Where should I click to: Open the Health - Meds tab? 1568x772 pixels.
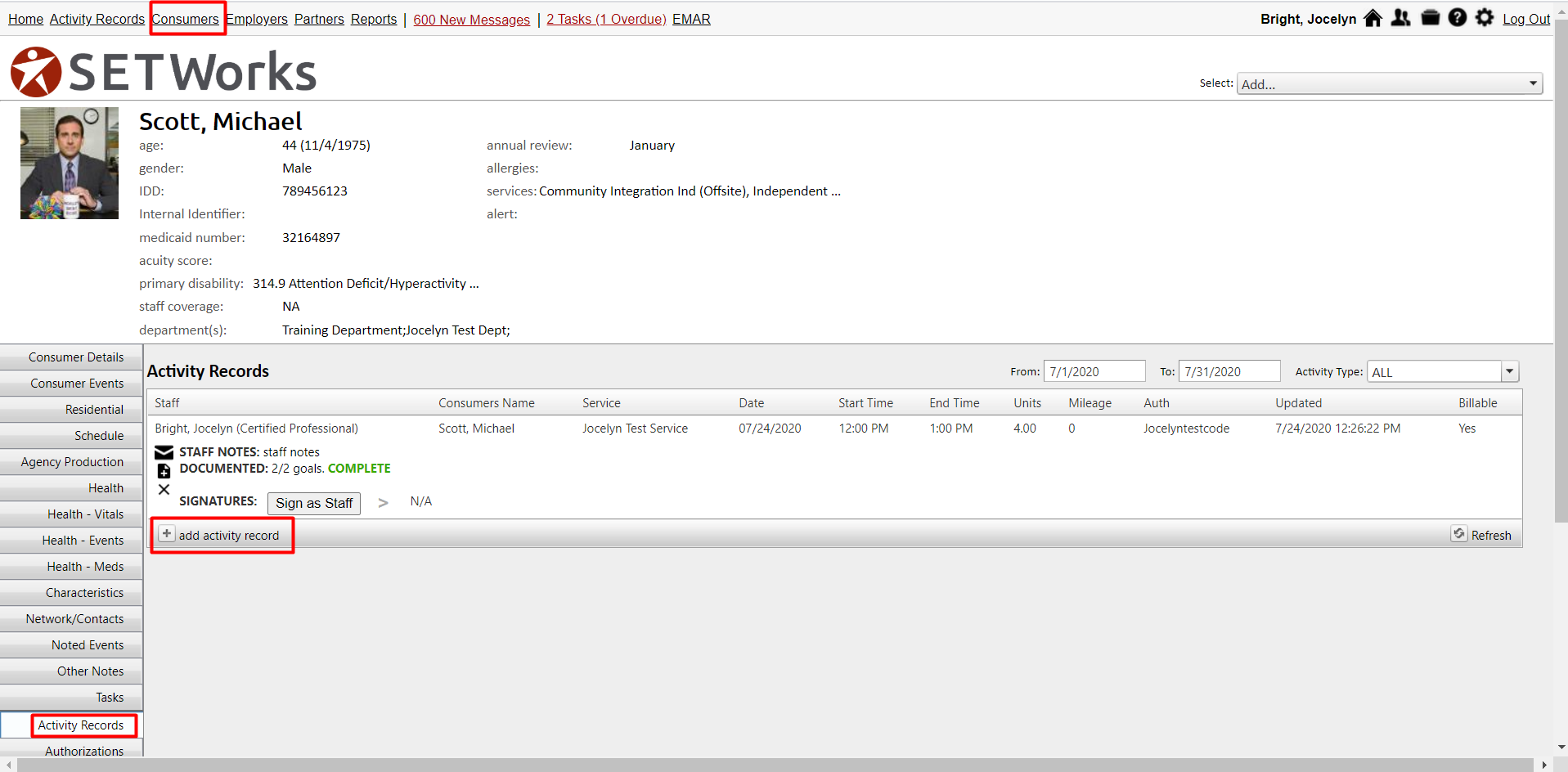click(71, 567)
